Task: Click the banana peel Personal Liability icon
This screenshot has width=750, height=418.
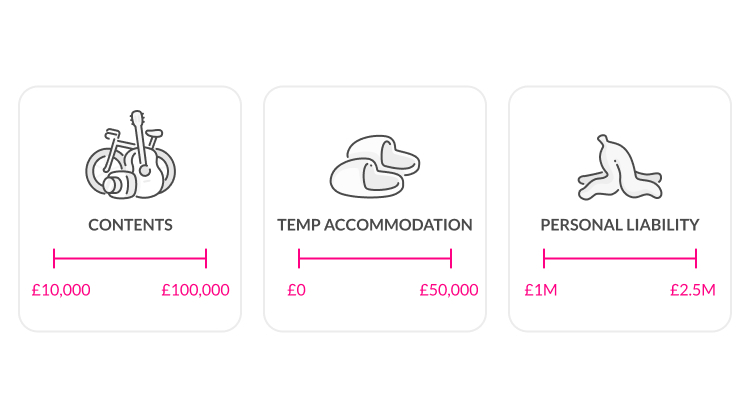Action: click(619, 168)
